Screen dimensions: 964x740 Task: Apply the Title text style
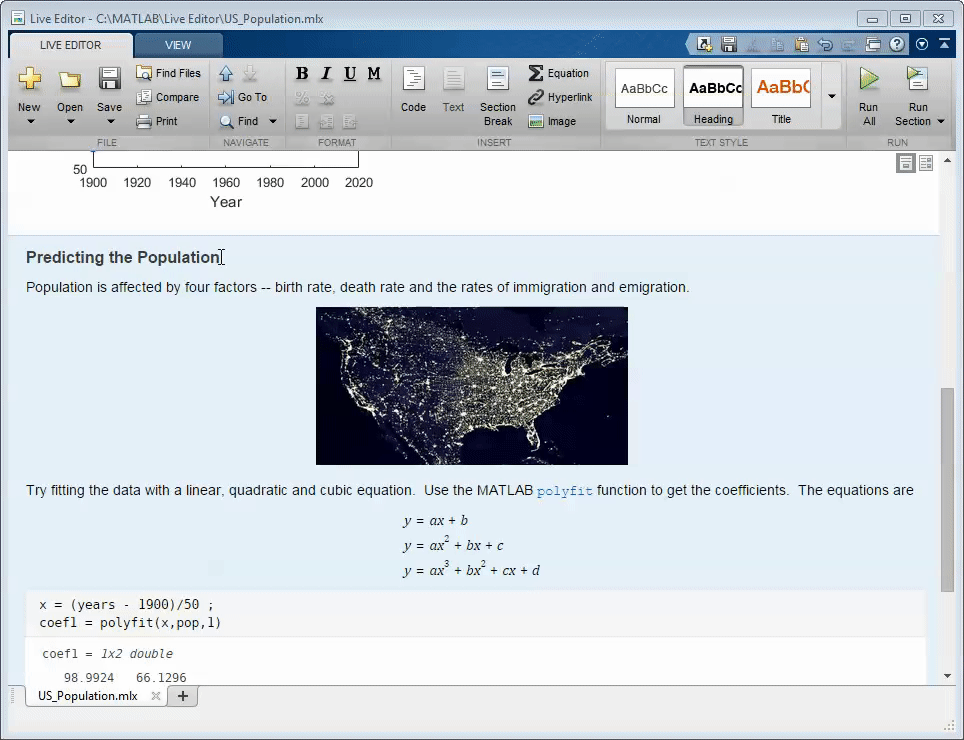pos(781,96)
